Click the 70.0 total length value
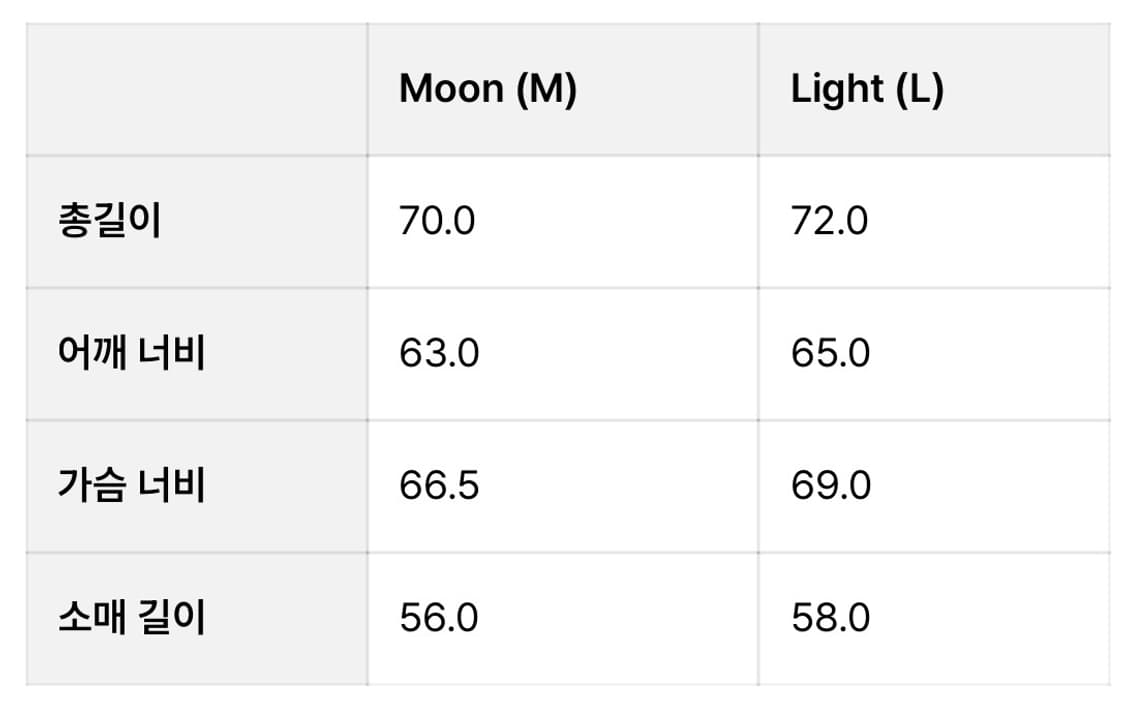This screenshot has width=1125, height=711. pos(437,221)
